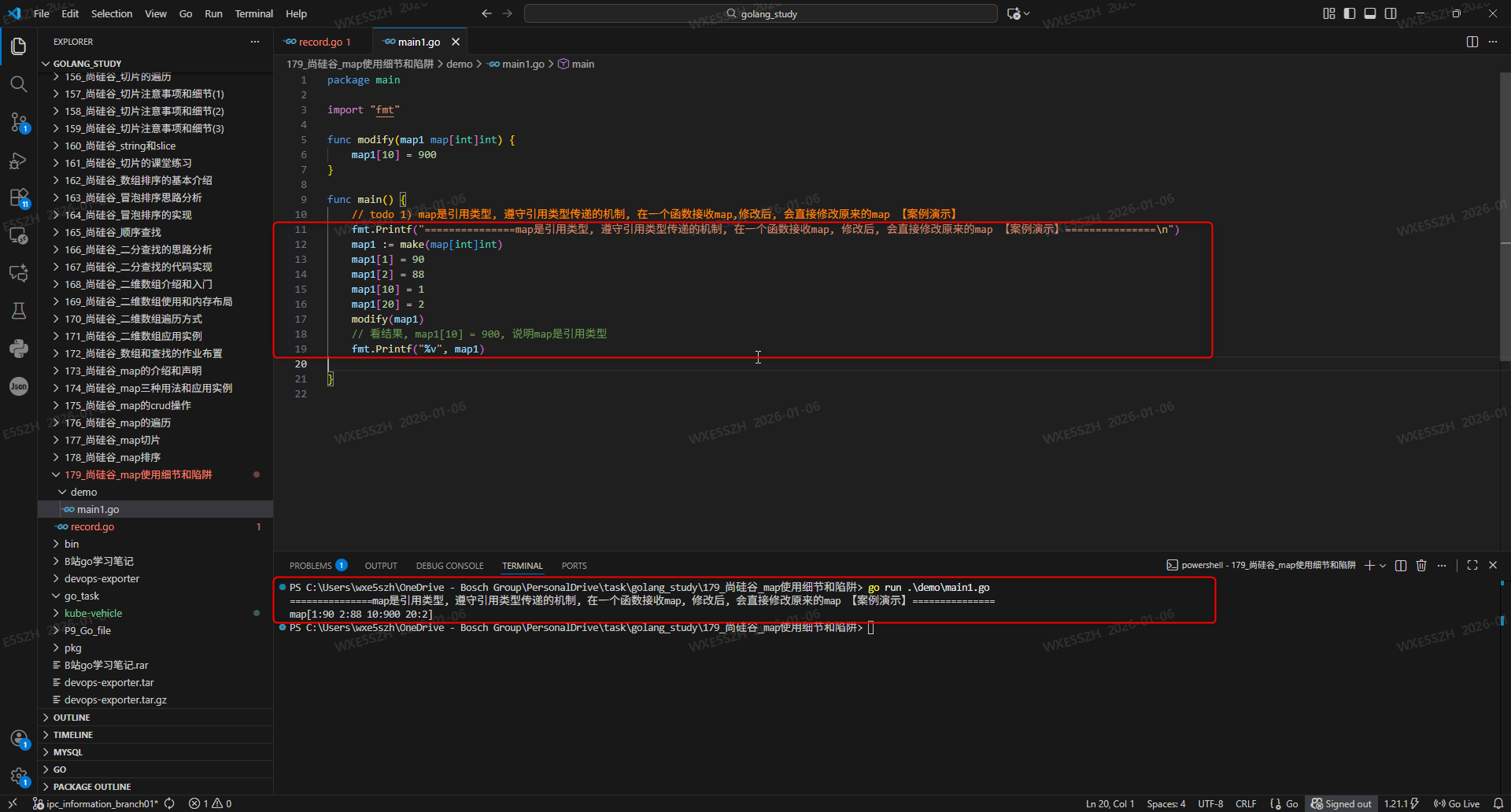The image size is (1511, 812).
Task: Open the Accounts menu in activity bar
Action: (19, 739)
